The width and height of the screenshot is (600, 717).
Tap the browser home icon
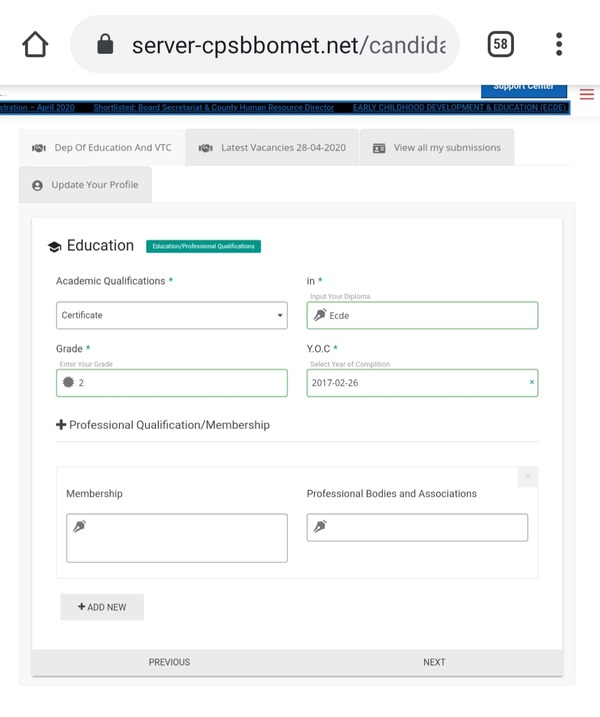coord(35,45)
